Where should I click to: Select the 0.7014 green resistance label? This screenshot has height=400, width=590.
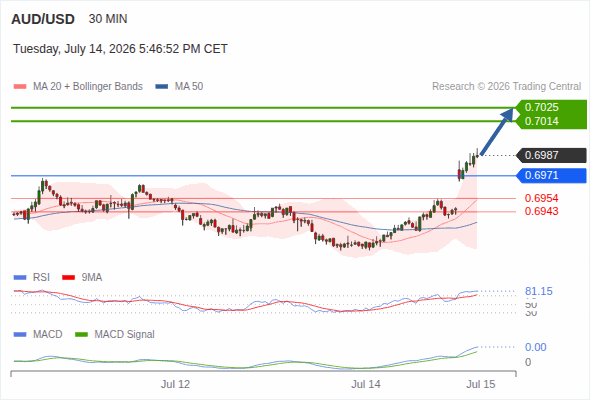(541, 121)
